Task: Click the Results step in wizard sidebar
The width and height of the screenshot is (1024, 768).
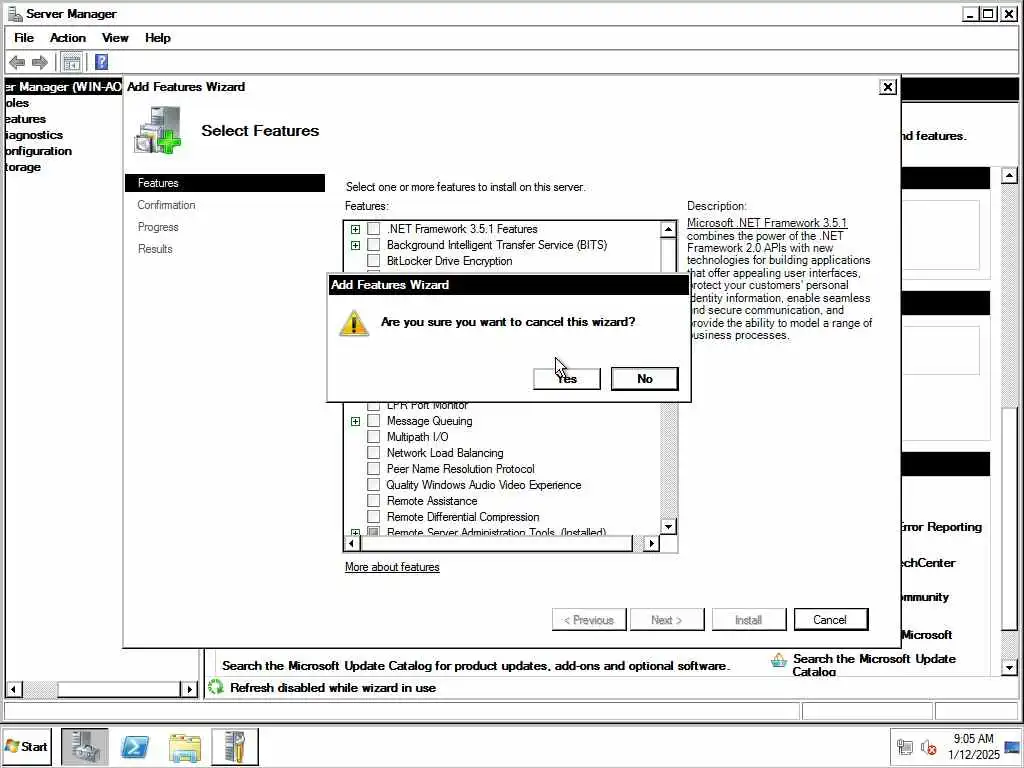Action: 155,249
